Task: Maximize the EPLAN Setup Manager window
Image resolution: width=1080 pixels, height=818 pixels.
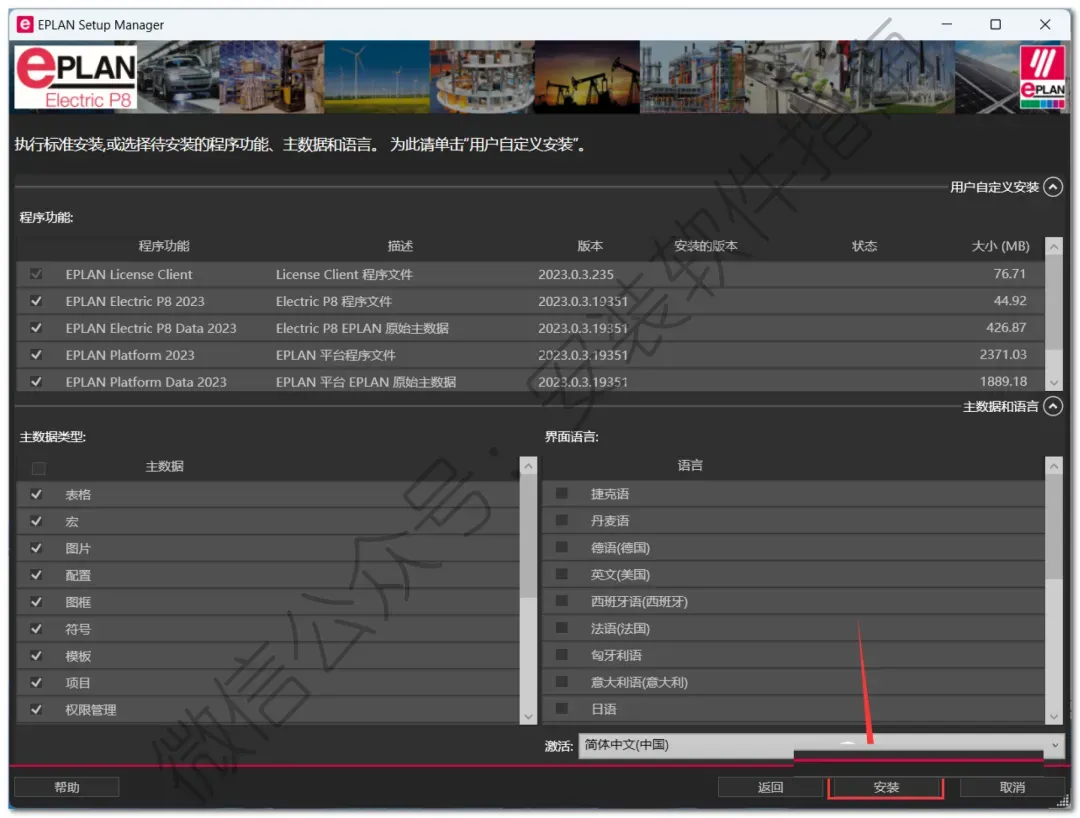Action: [x=995, y=25]
